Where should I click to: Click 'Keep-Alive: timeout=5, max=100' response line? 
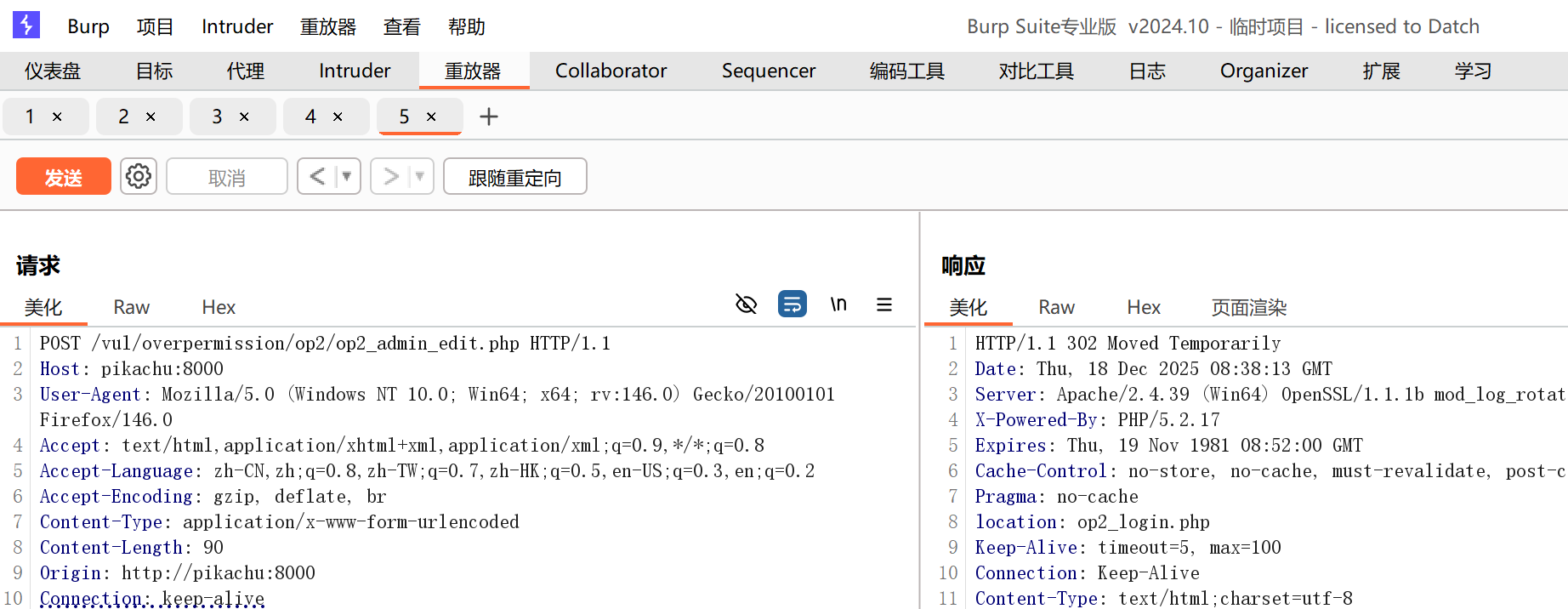point(1128,547)
